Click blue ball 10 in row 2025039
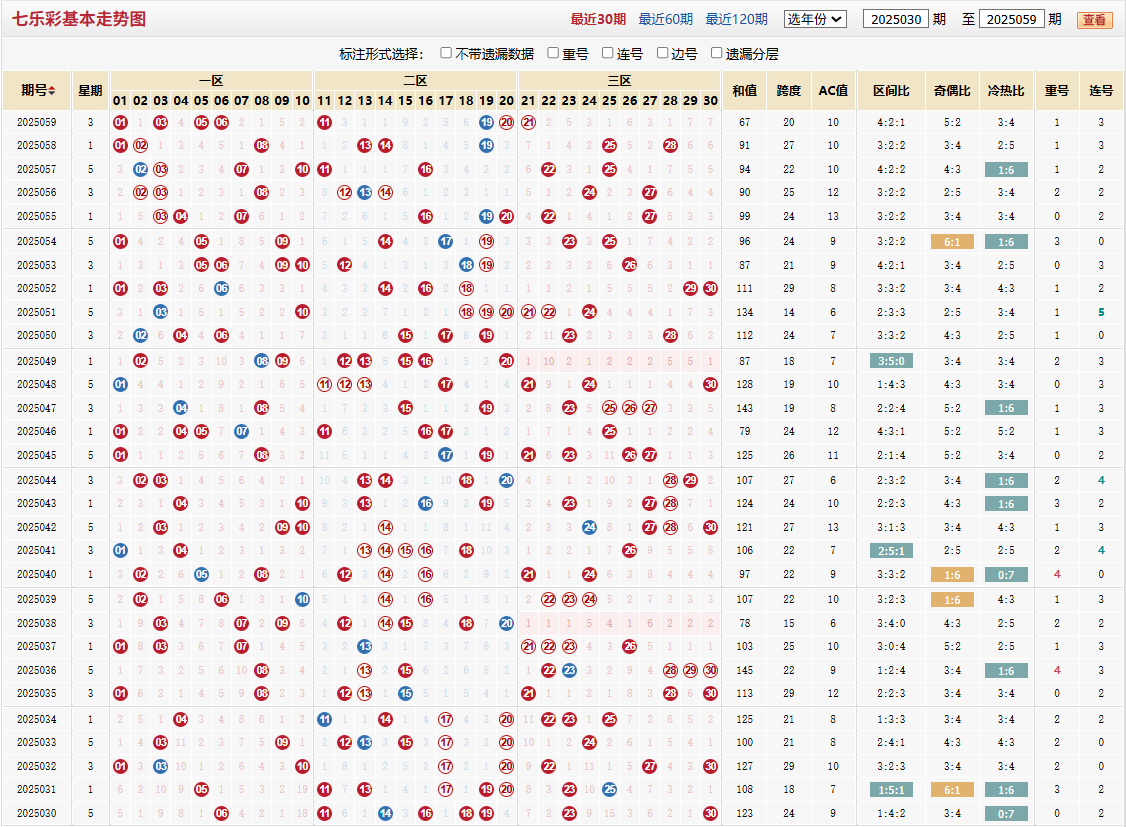Screen dimensions: 1126x827 pyautogui.click(x=302, y=599)
